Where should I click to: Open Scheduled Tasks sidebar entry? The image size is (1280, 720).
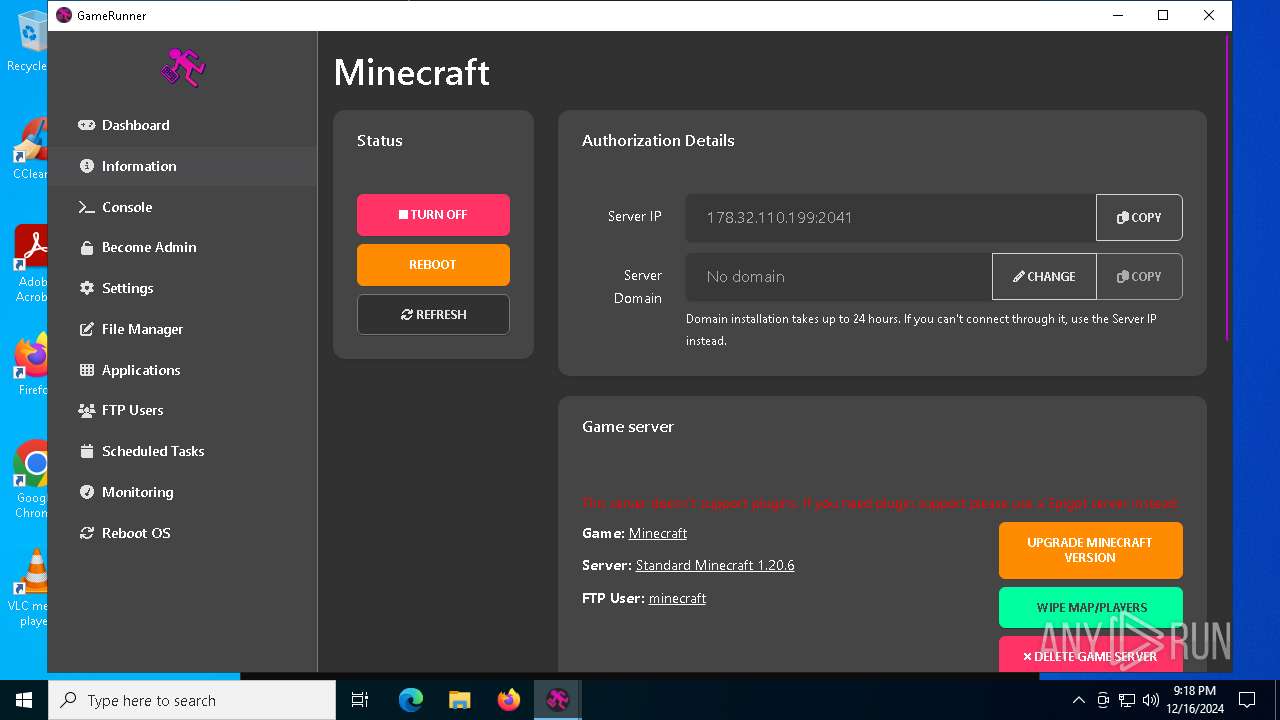[x=182, y=451]
